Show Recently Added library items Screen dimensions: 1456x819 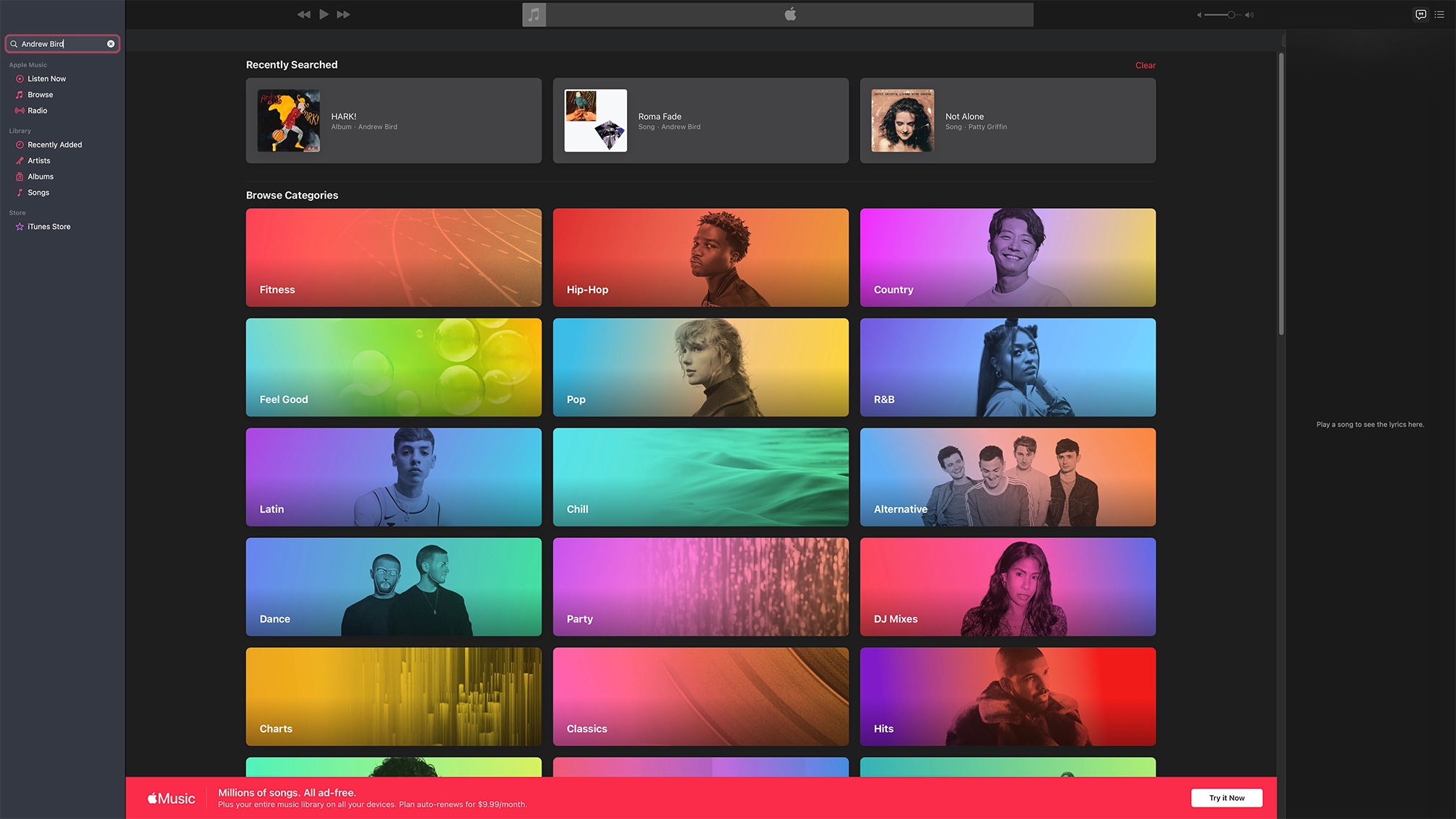pyautogui.click(x=54, y=144)
